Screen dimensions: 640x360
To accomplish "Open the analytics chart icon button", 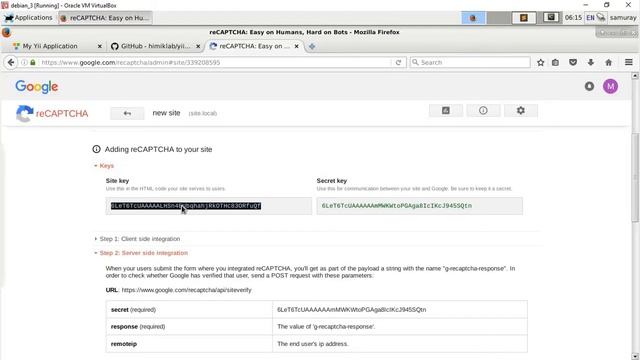I will [x=446, y=110].
